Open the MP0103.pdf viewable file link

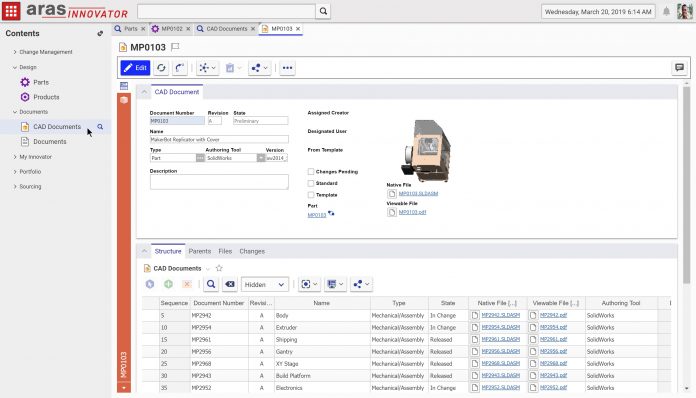coord(412,212)
